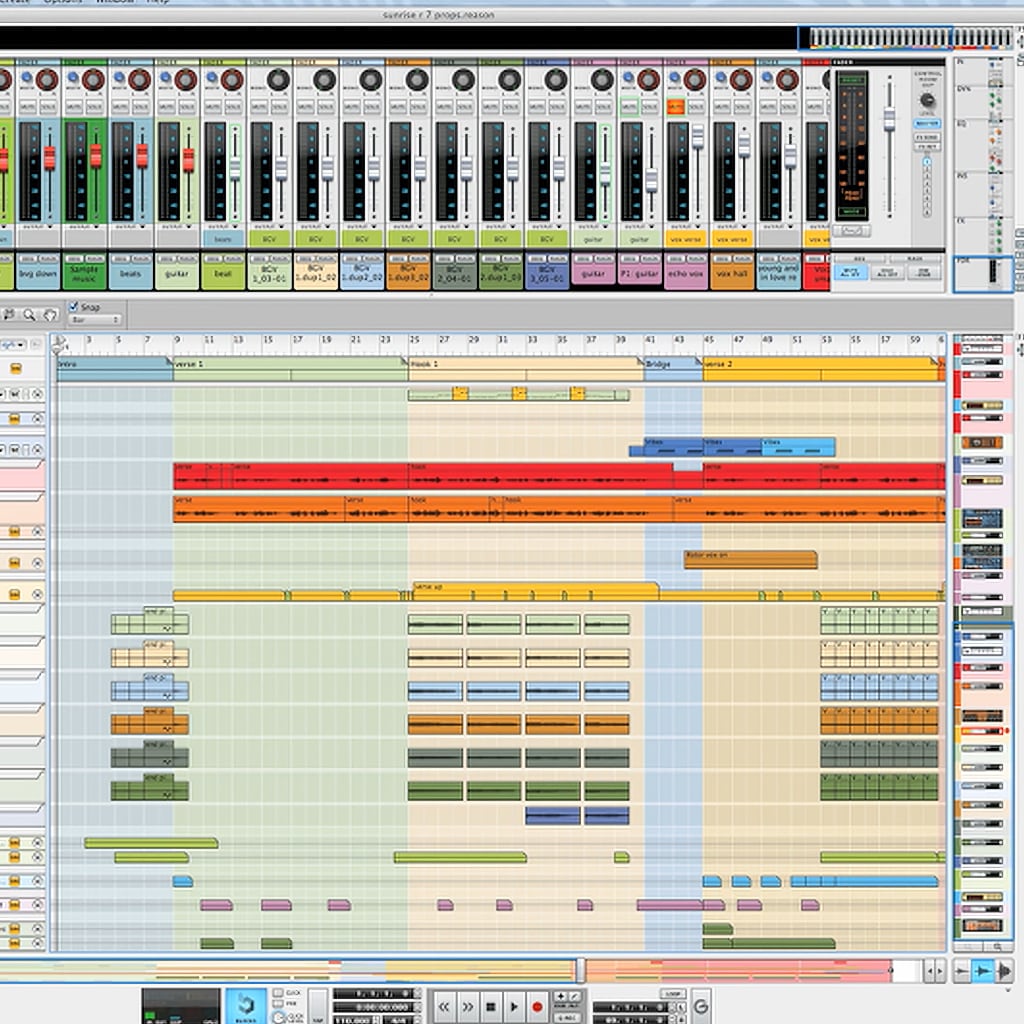Click the Fast Forward transport button
The width and height of the screenshot is (1024, 1024).
point(468,1006)
